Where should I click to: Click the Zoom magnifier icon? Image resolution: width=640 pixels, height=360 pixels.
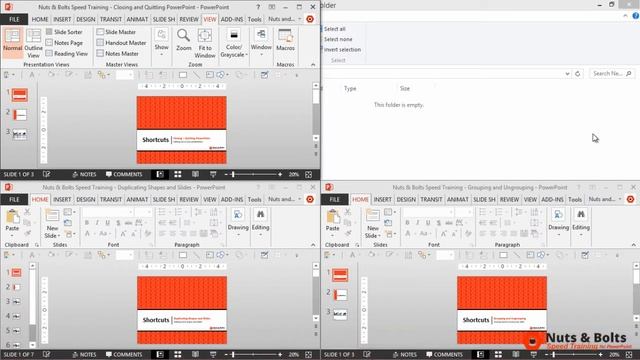click(x=184, y=40)
